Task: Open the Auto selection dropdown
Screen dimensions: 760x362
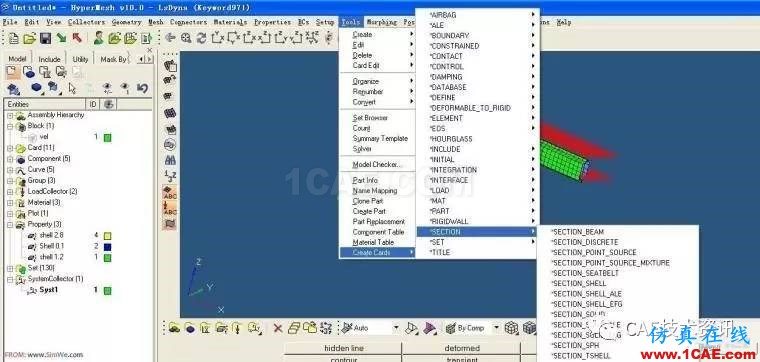Action: [396, 328]
